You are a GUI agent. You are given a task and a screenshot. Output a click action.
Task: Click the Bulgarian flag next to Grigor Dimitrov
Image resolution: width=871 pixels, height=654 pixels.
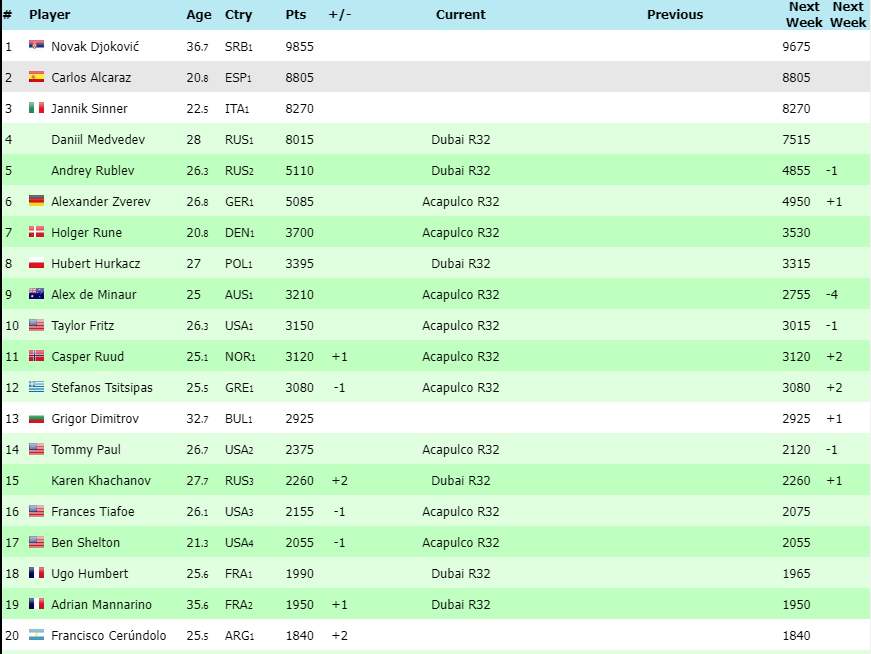[x=36, y=418]
